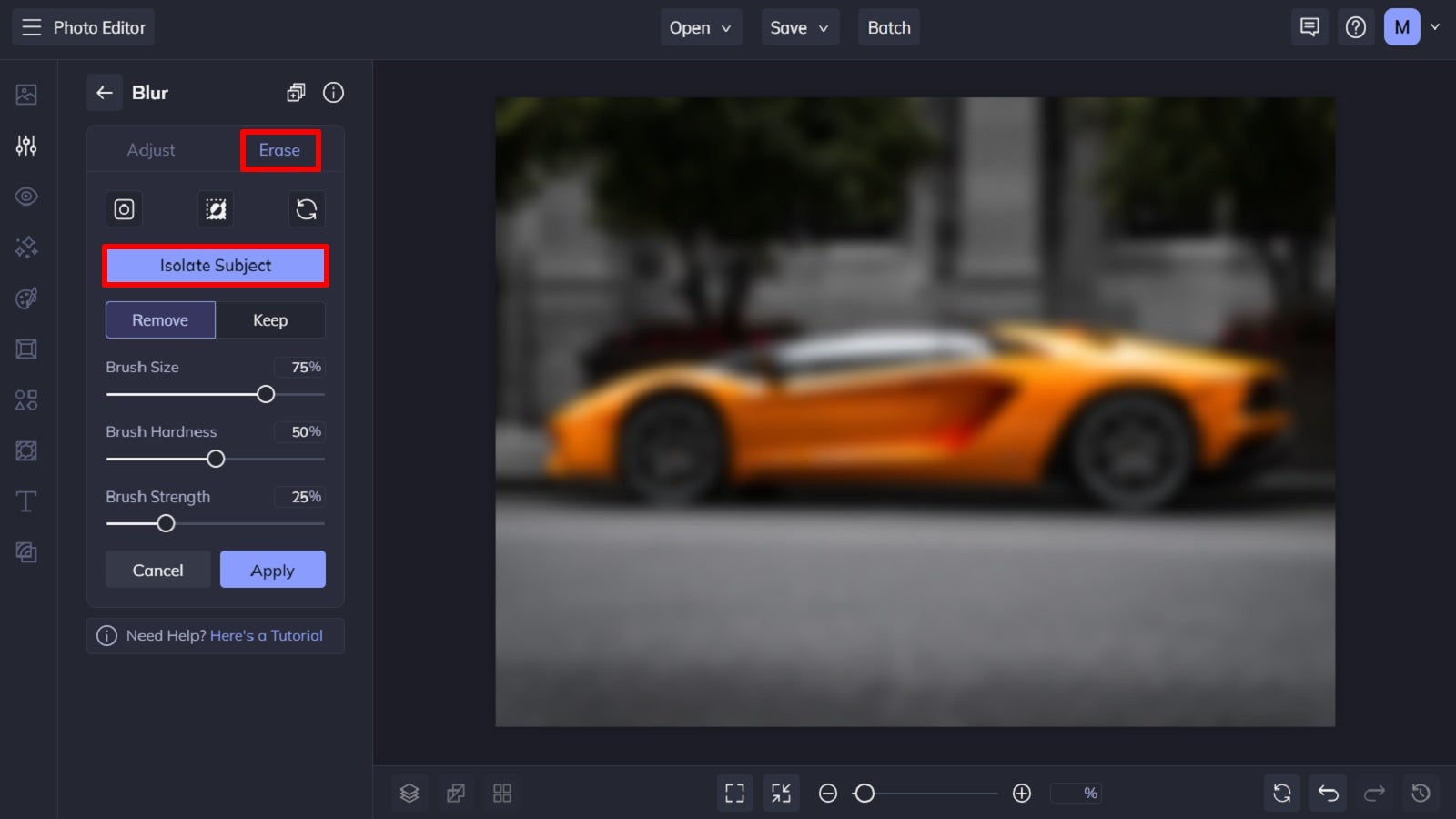Open the Layers panel from the bottom bar
This screenshot has height=819, width=1456.
[x=409, y=793]
